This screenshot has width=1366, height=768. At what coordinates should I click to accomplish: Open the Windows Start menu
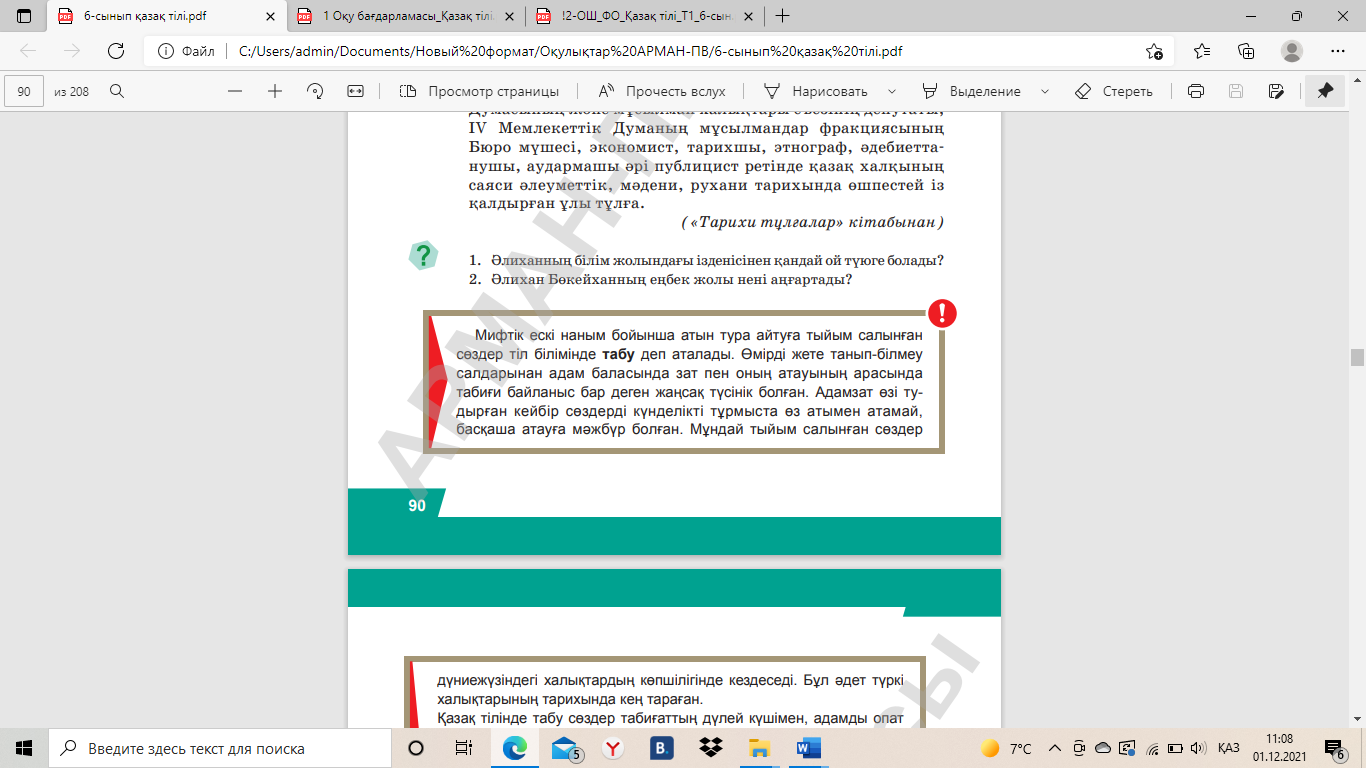[24, 748]
